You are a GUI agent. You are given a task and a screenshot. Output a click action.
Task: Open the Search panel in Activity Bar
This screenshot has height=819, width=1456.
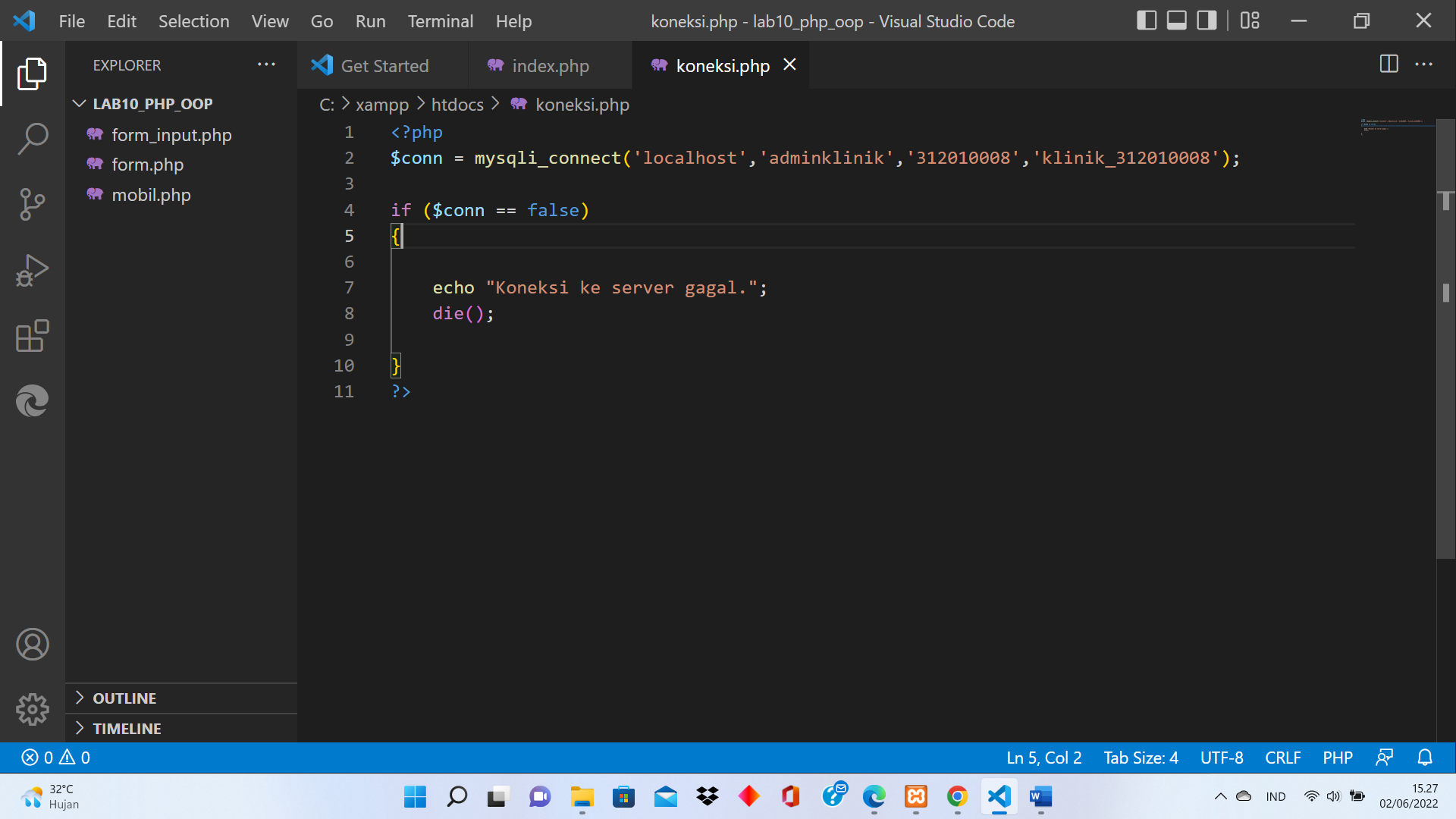tap(32, 138)
